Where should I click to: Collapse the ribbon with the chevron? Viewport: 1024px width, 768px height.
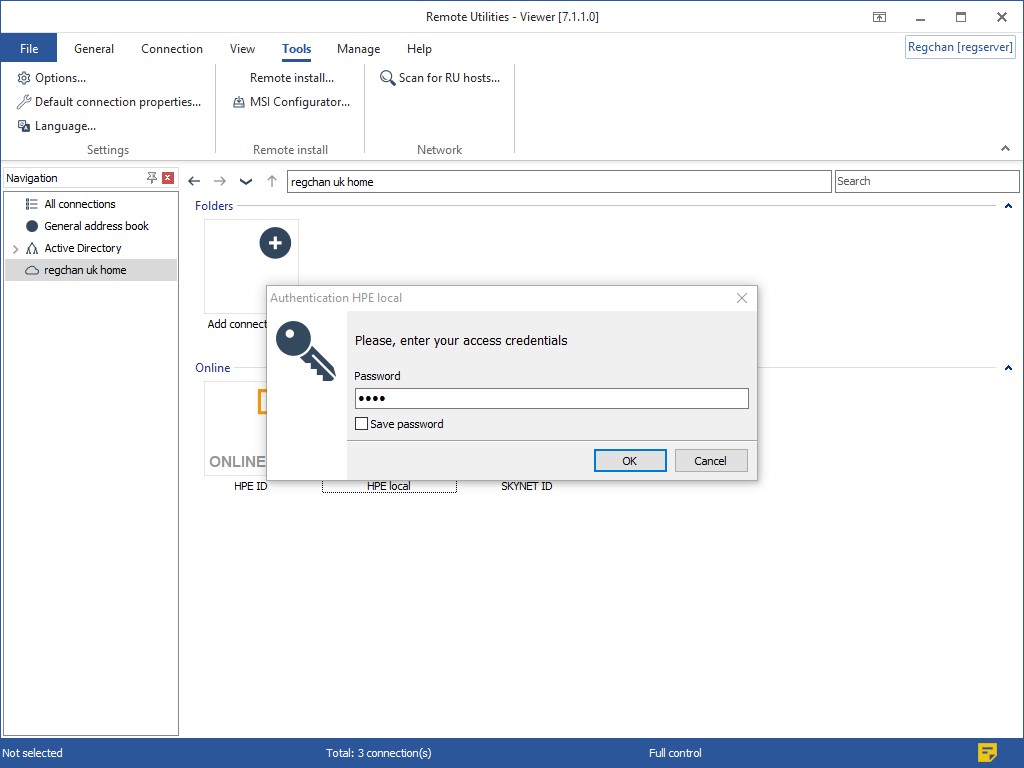point(1005,149)
